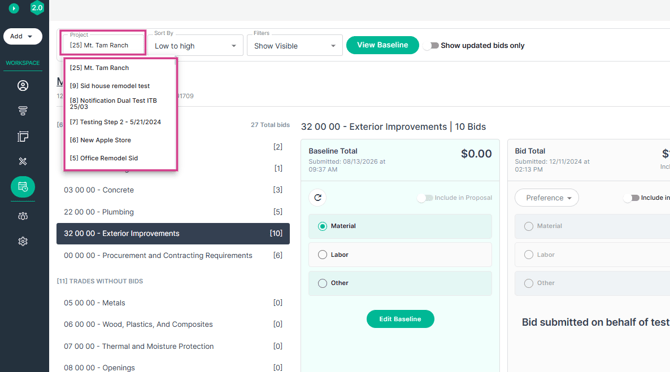Select [6] New Apple Store project

(x=120, y=140)
